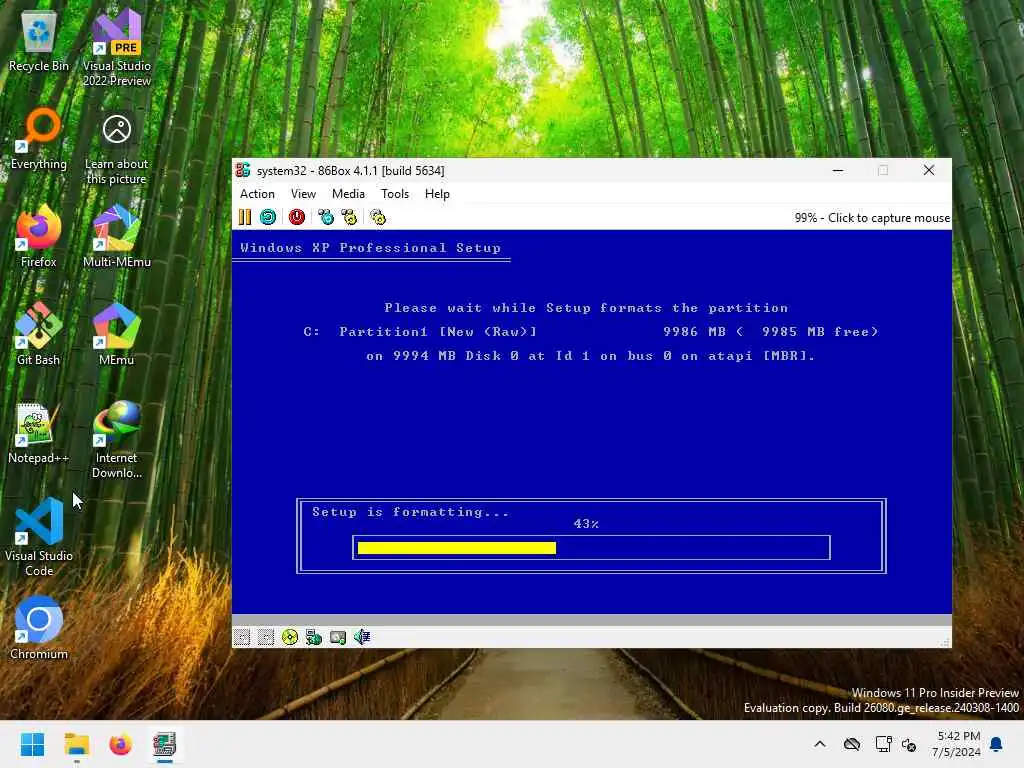
Task: Click the CD-ROM disc status bar icon
Action: coord(290,637)
